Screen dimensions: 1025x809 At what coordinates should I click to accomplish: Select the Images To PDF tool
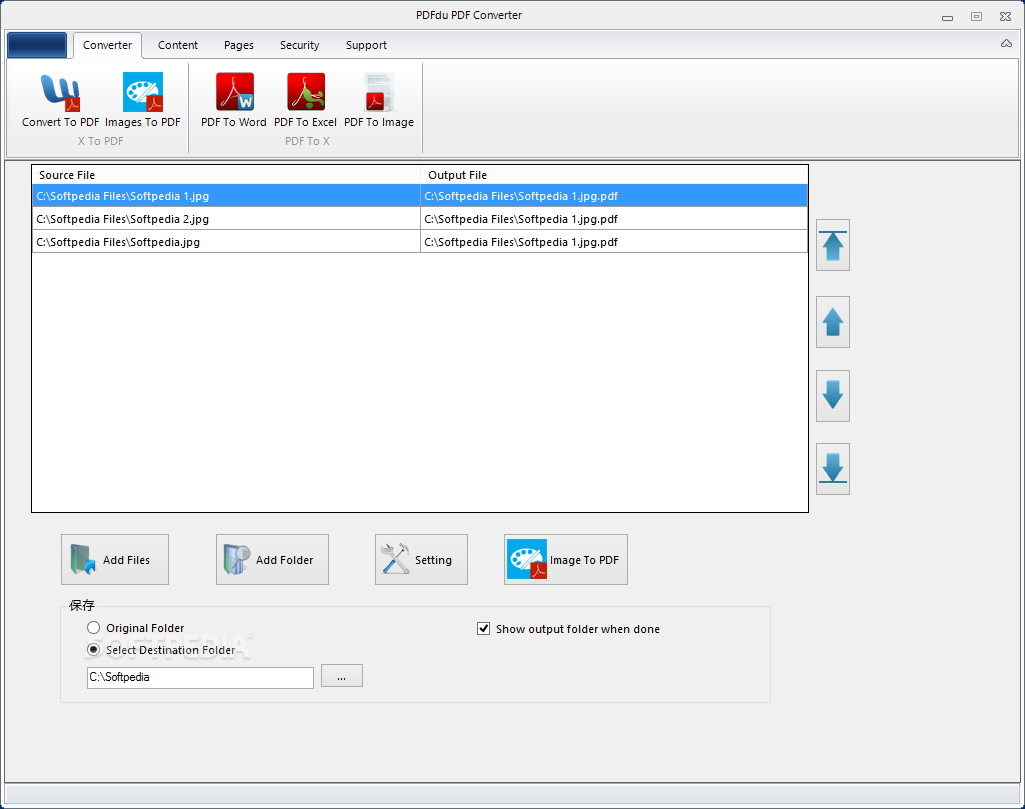click(143, 101)
